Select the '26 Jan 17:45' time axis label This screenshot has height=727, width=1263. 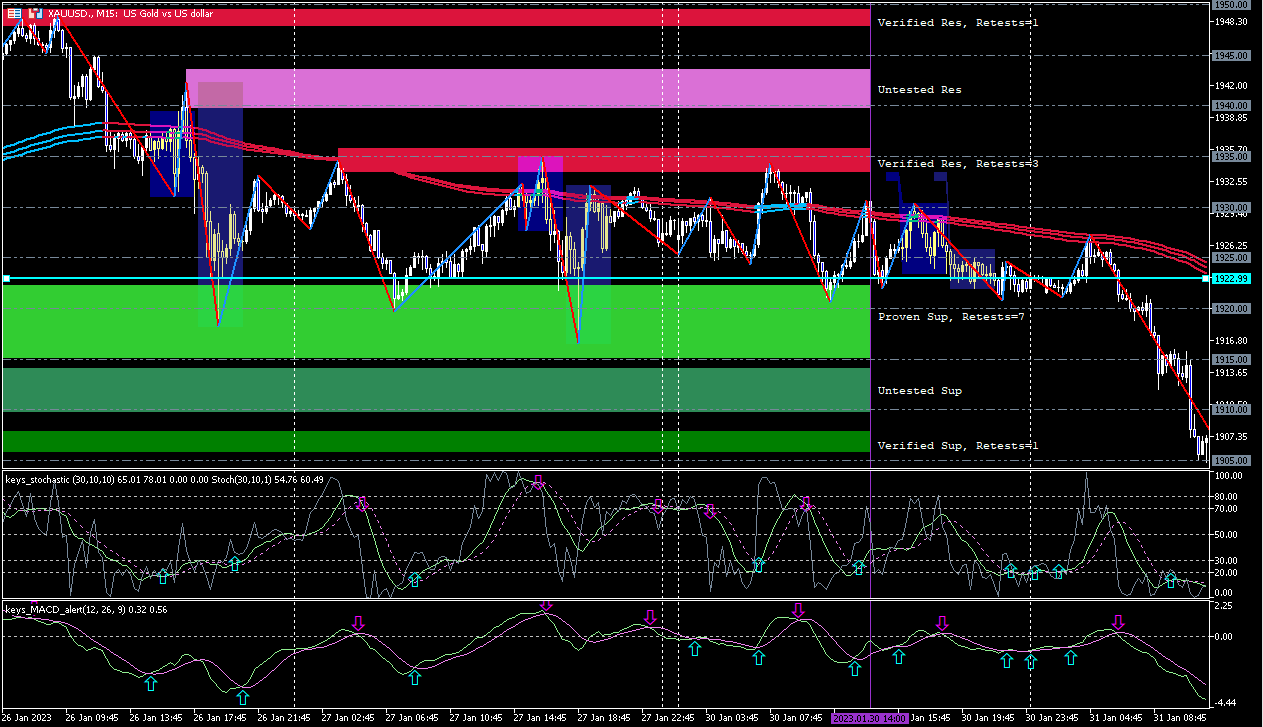tap(219, 718)
